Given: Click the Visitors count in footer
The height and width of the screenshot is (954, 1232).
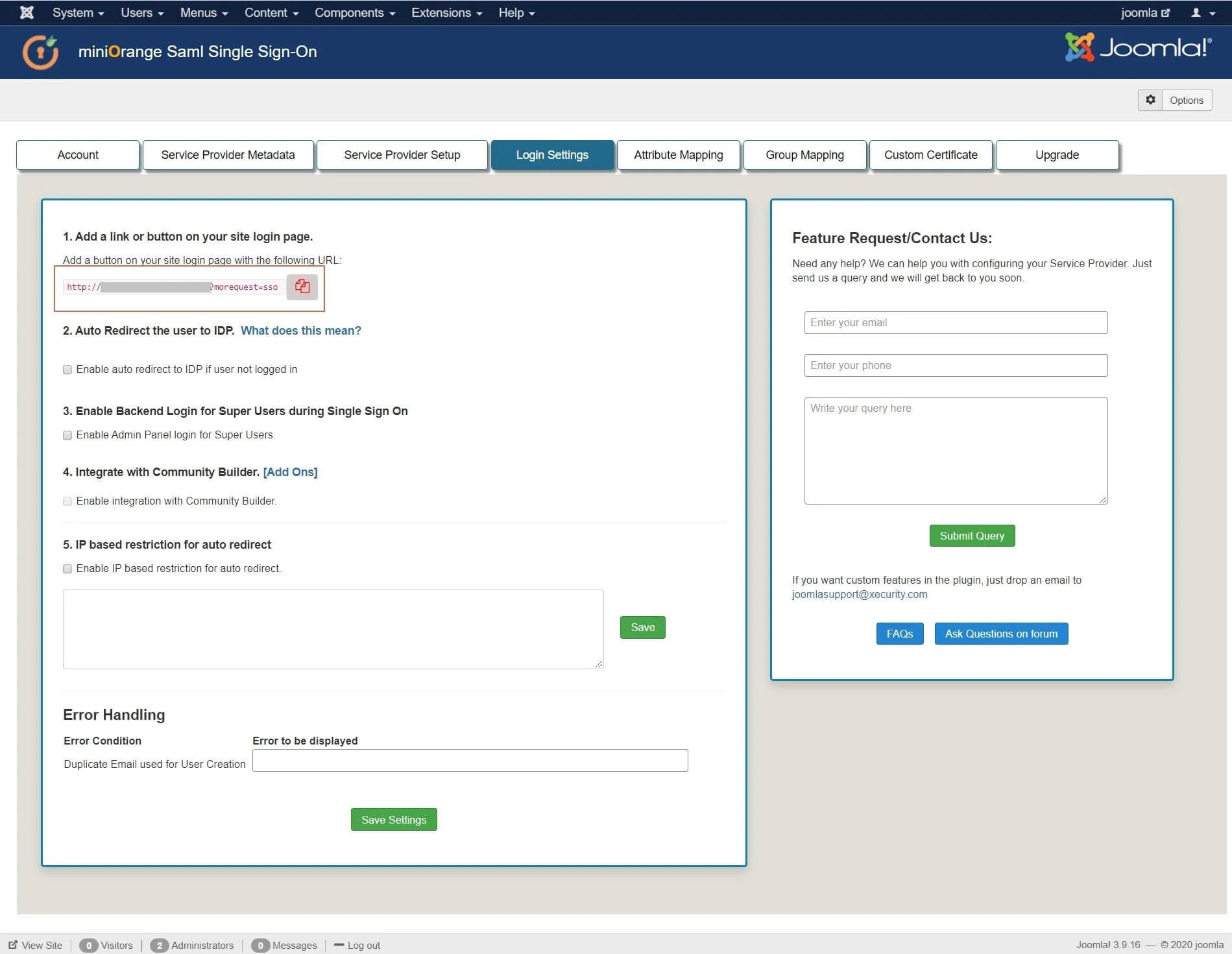Looking at the screenshot, I should click(106, 945).
